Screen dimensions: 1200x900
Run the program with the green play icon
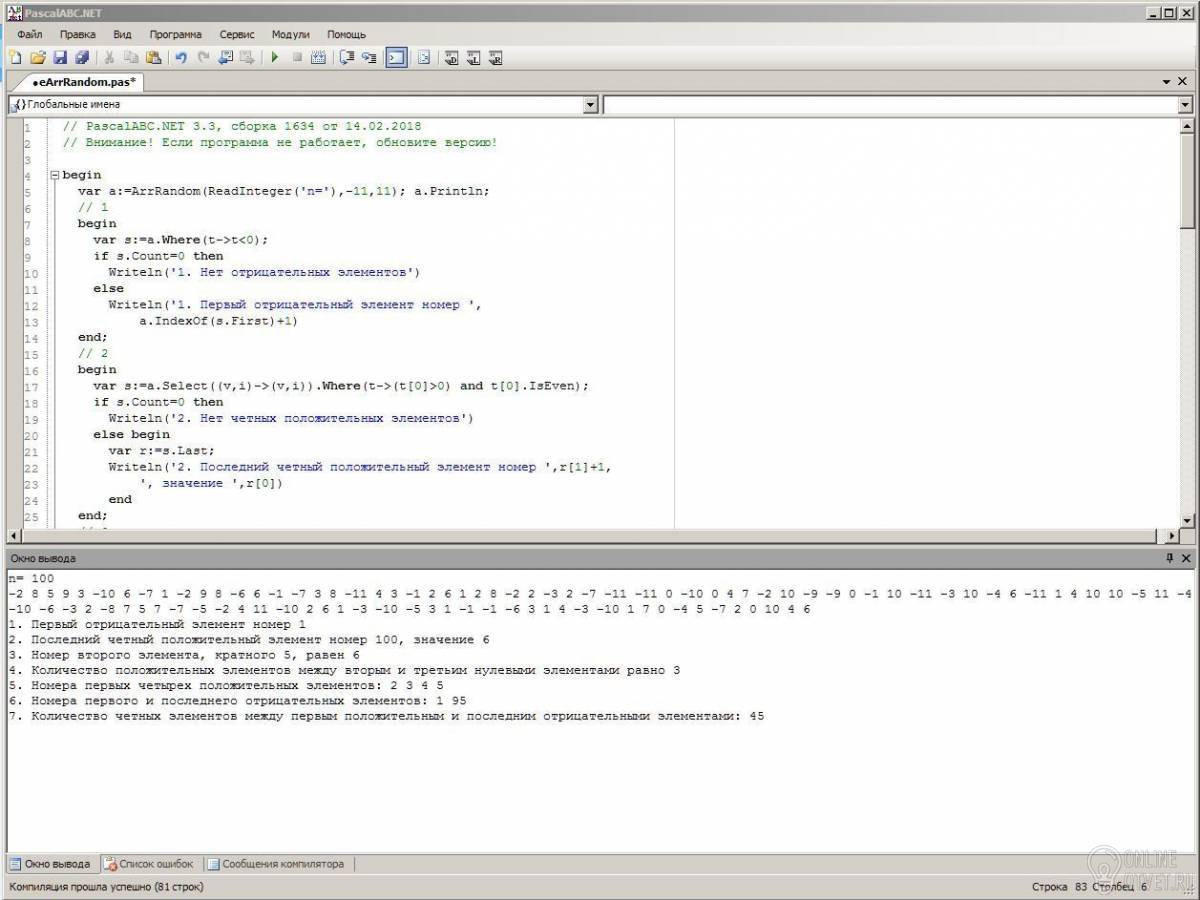click(x=274, y=58)
